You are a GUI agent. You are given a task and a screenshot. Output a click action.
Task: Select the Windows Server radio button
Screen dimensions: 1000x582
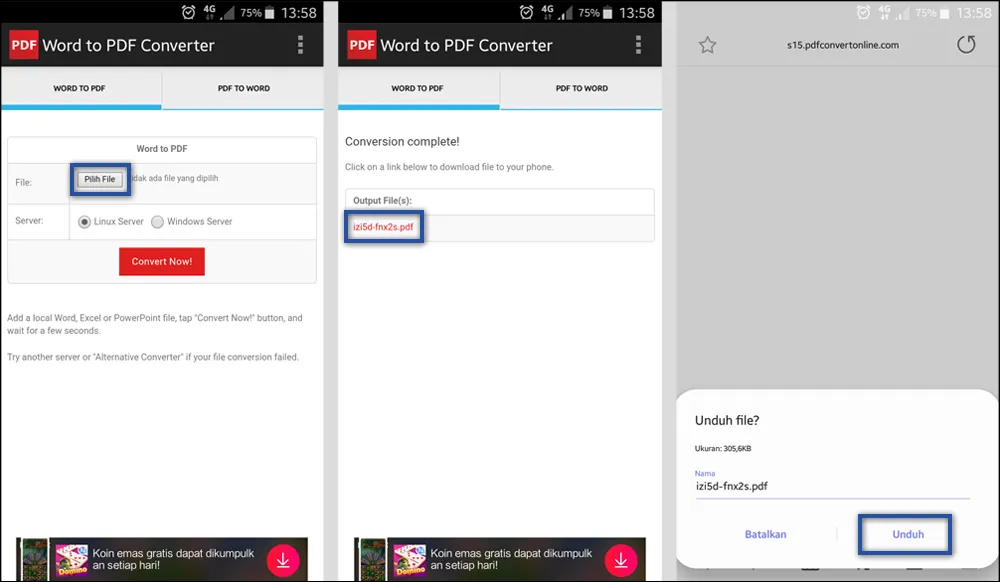coord(157,222)
